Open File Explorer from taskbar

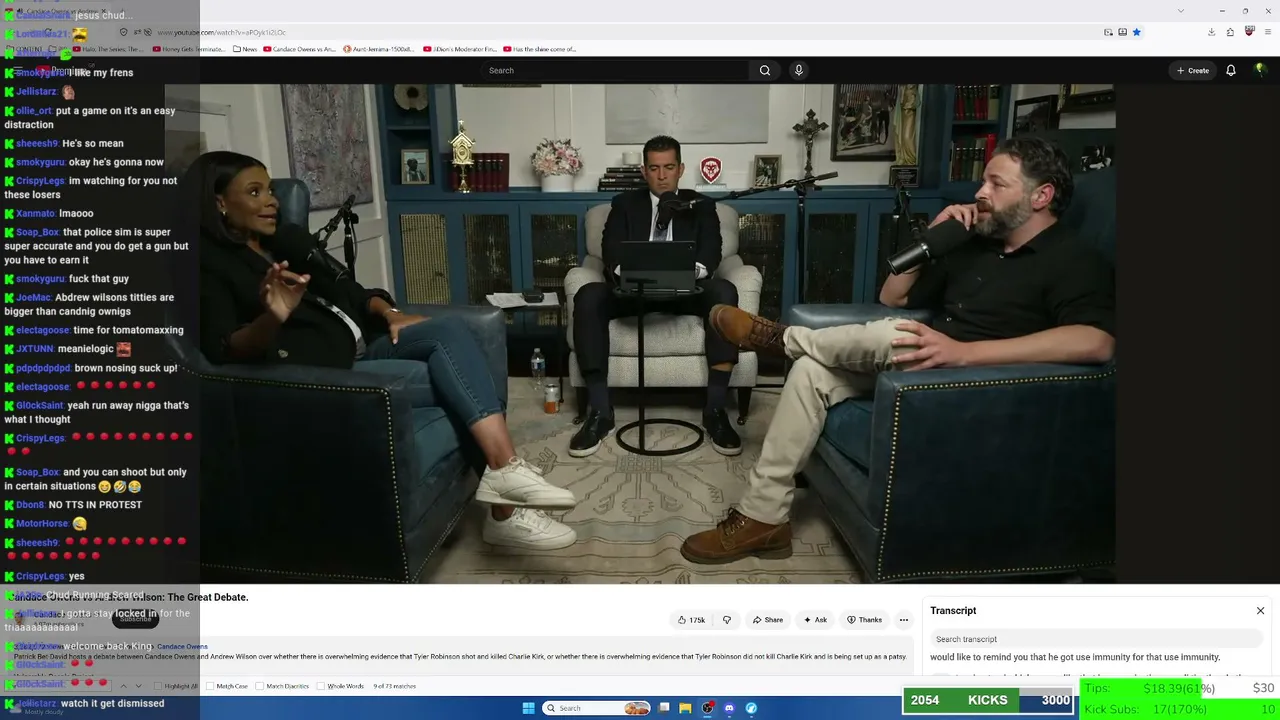tap(685, 708)
